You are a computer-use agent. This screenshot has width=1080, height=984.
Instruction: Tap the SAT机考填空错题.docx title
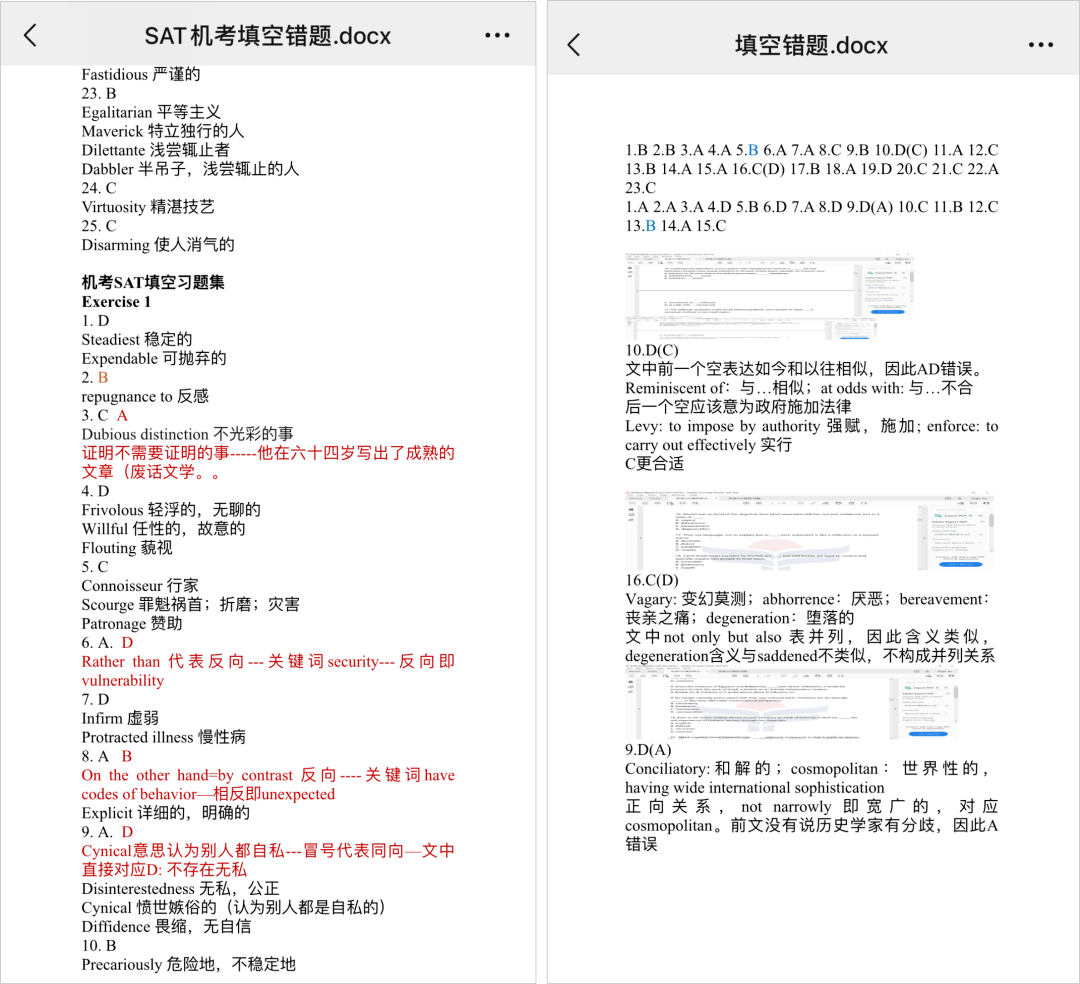point(267,36)
